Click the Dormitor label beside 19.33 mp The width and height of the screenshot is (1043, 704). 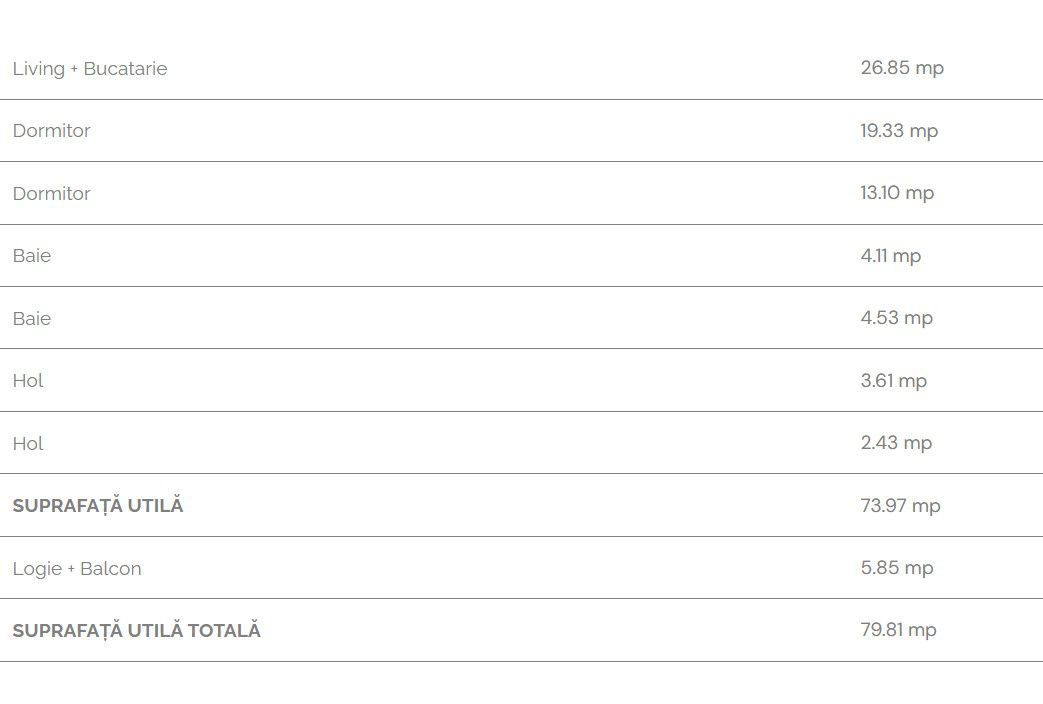(x=51, y=131)
